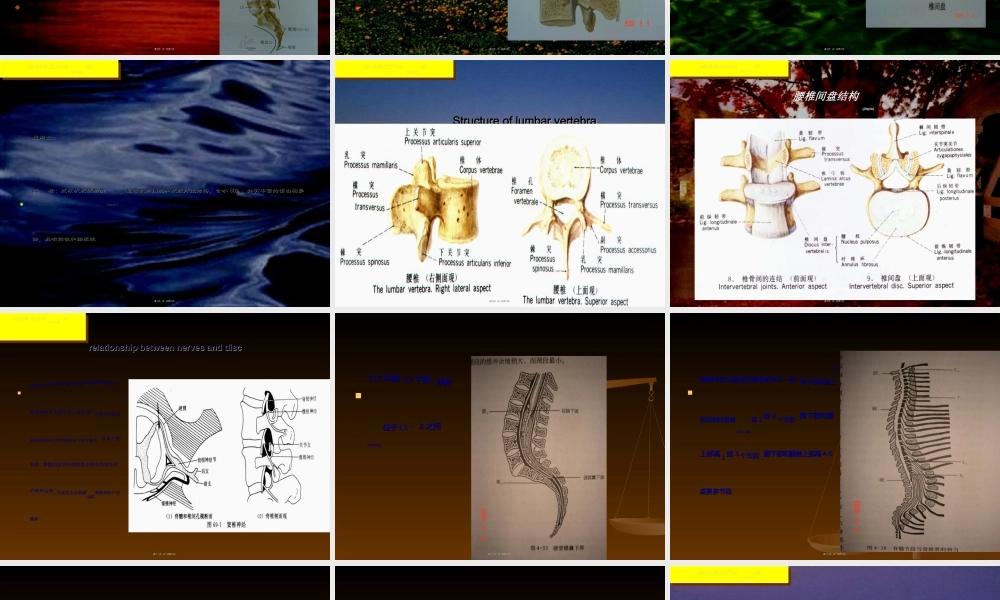
Task: Open the 'Structure of lumbar vertebra' slide
Action: [x=499, y=183]
